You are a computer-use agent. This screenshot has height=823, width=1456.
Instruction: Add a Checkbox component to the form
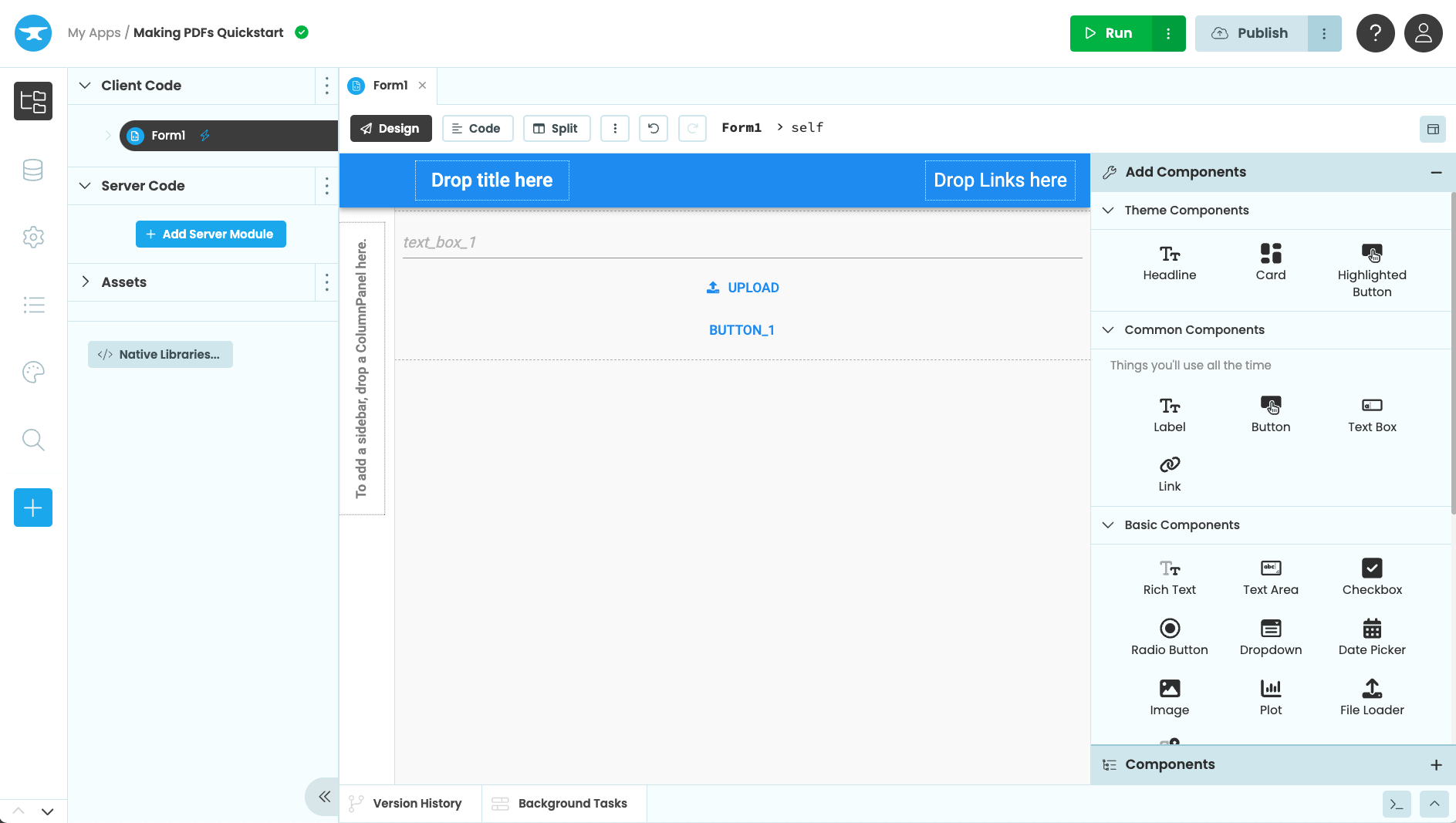(x=1372, y=577)
